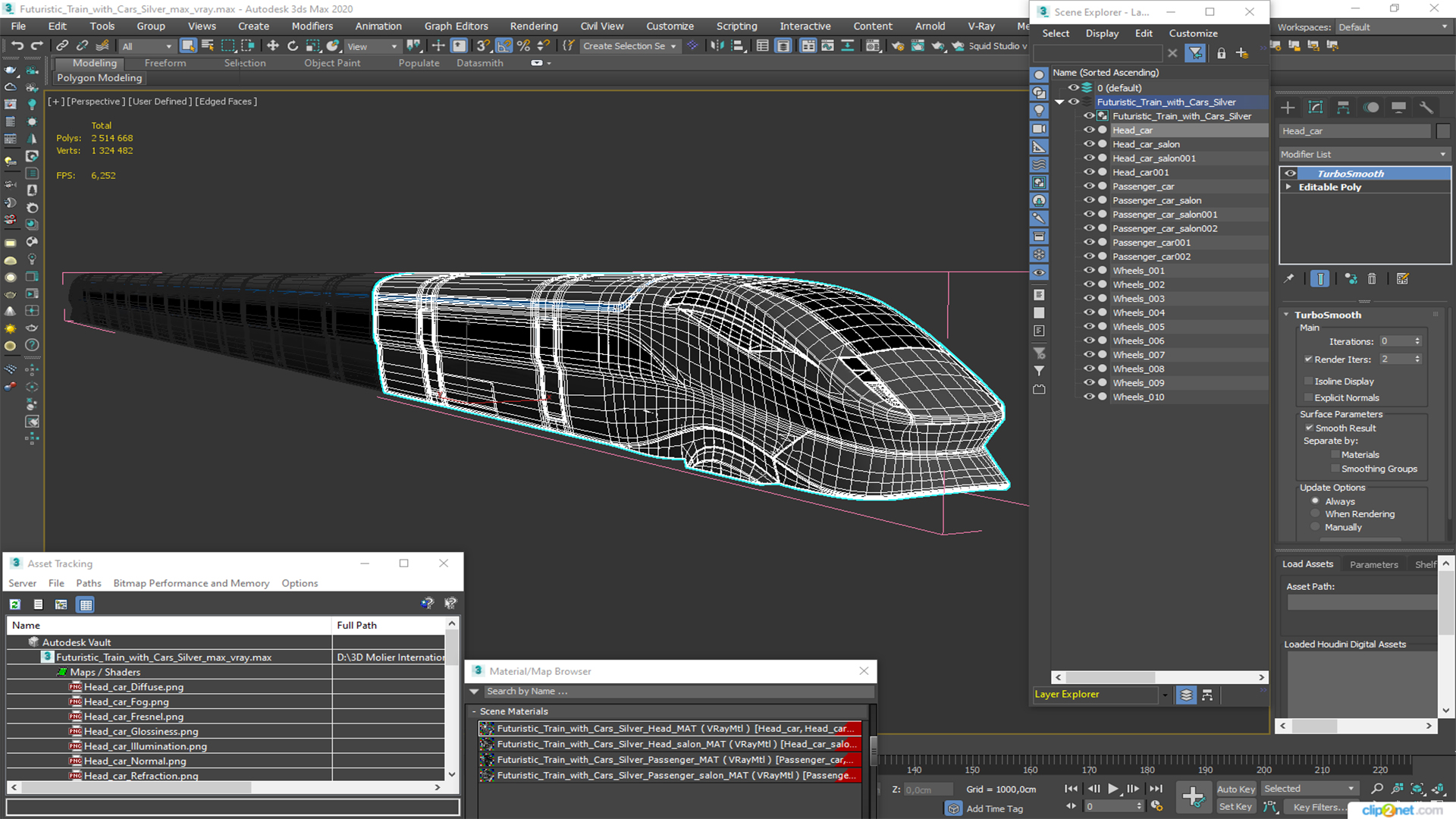Click the refresh icon in Asset Tracking
The height and width of the screenshot is (819, 1456).
point(15,604)
